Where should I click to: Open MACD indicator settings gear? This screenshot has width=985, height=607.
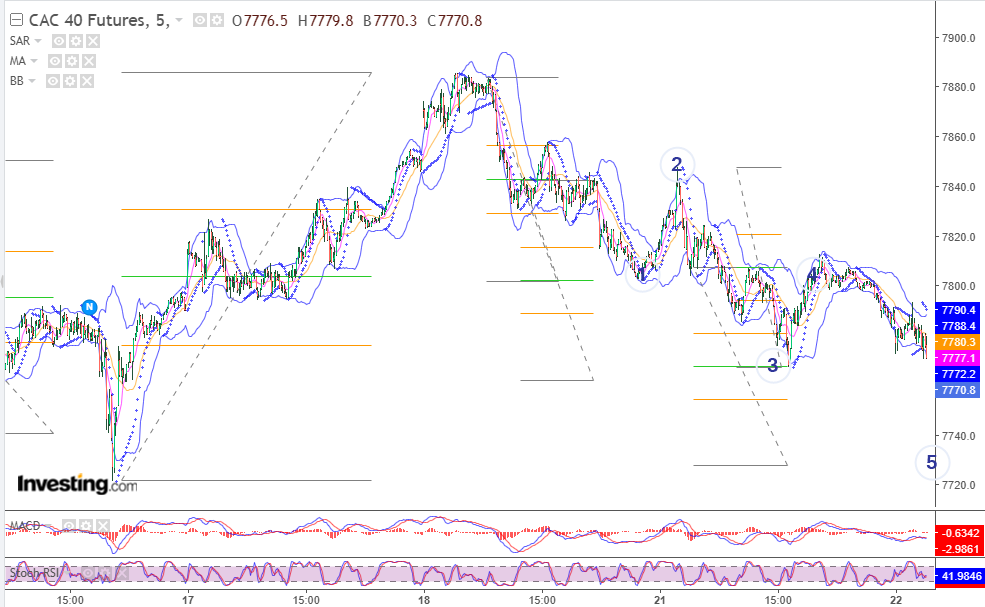(x=86, y=525)
